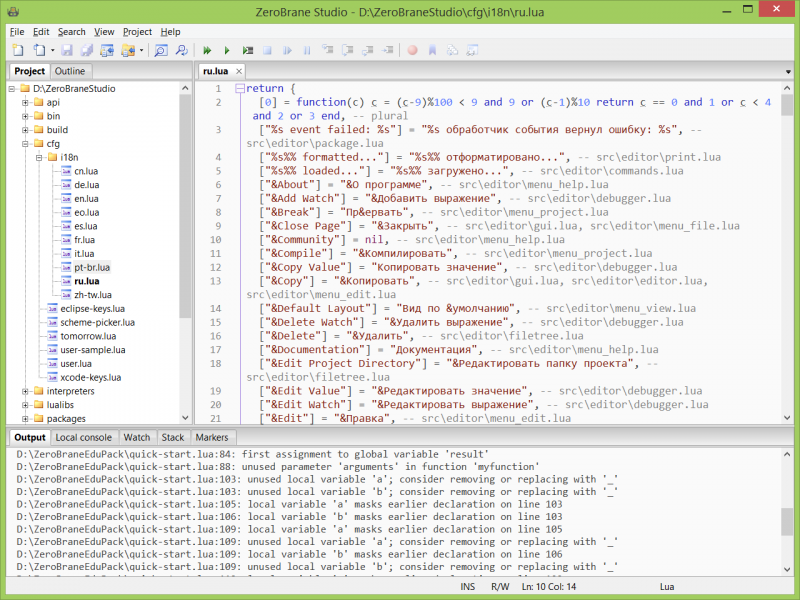Open the View menu

[x=104, y=32]
